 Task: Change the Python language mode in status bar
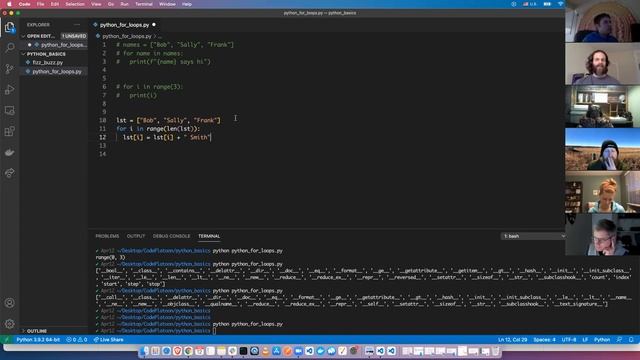coord(602,340)
